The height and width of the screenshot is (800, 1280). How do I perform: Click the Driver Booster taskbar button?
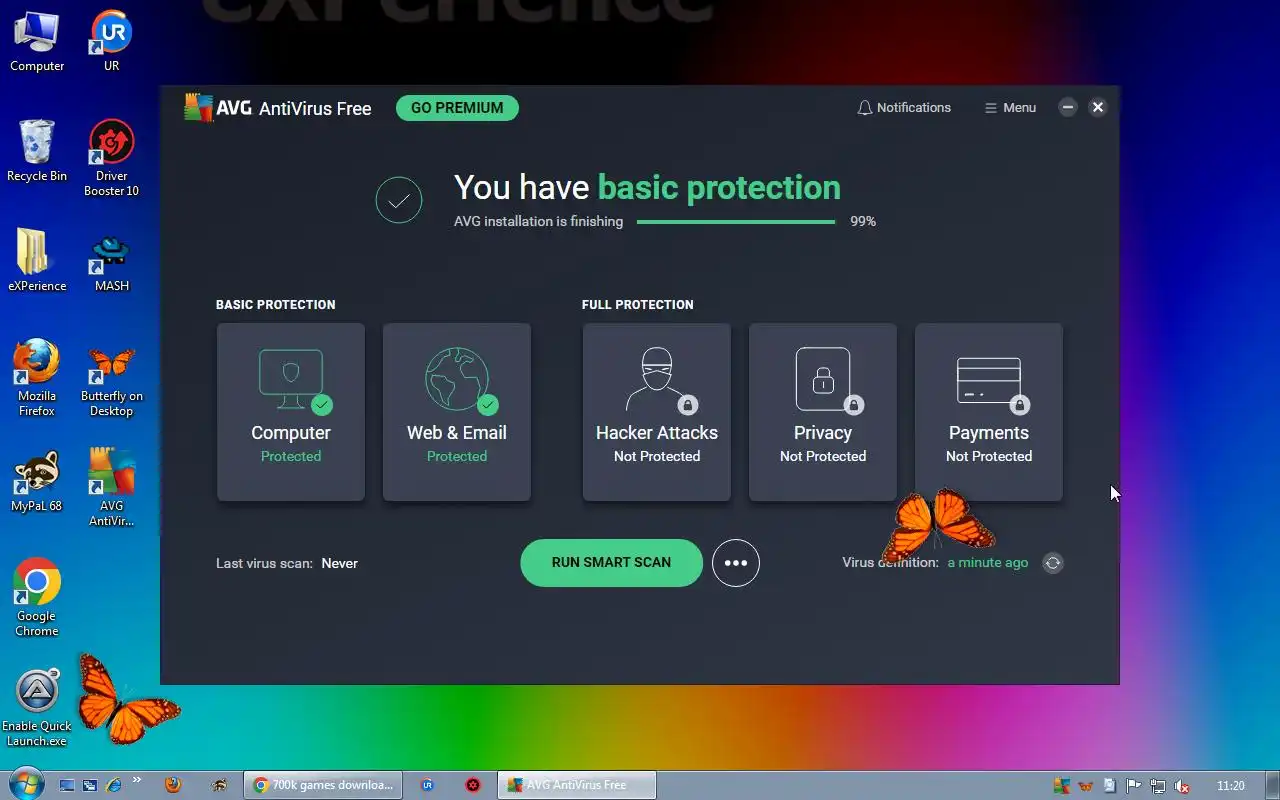click(473, 785)
